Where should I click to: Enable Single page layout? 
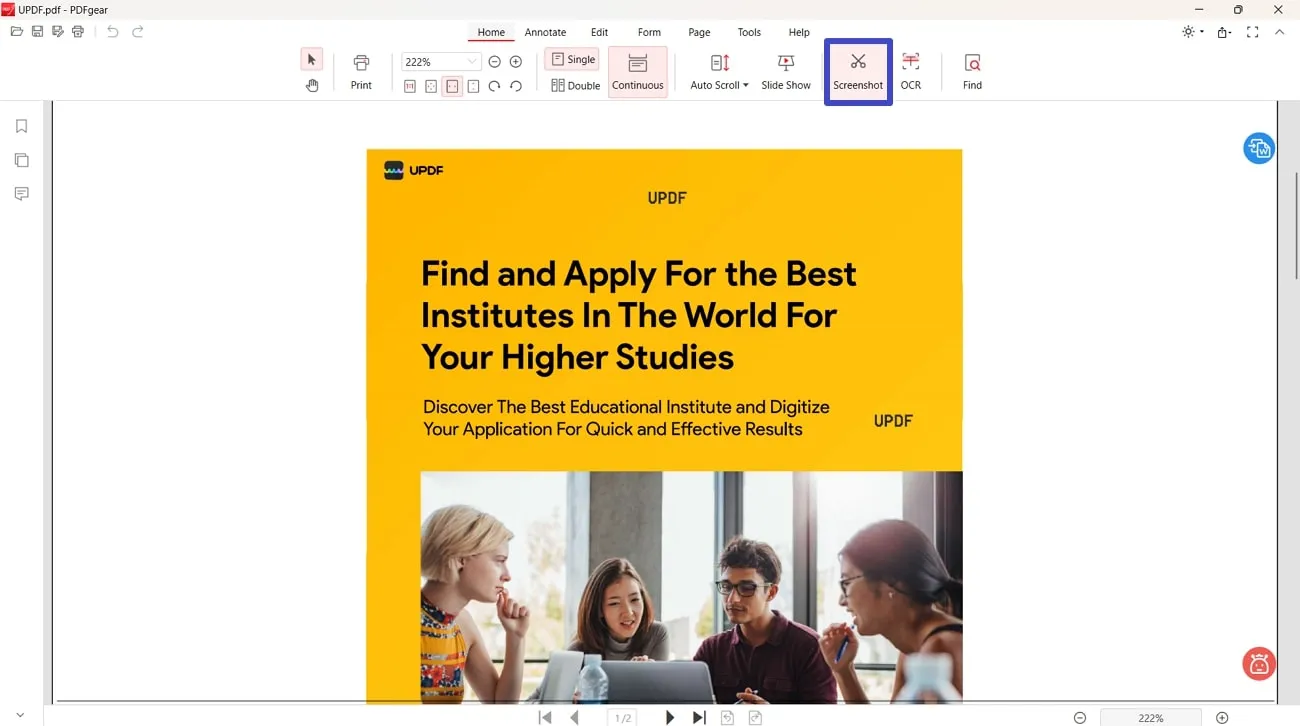pos(571,58)
